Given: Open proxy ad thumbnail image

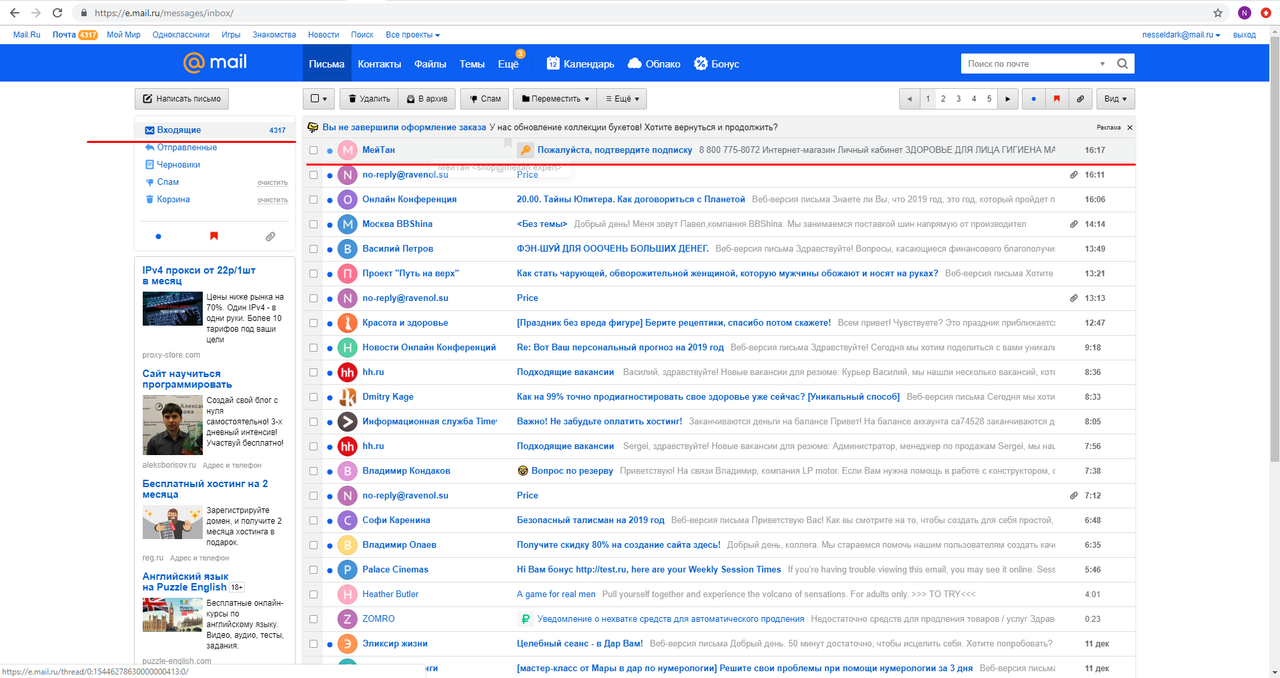Looking at the screenshot, I should [172, 308].
